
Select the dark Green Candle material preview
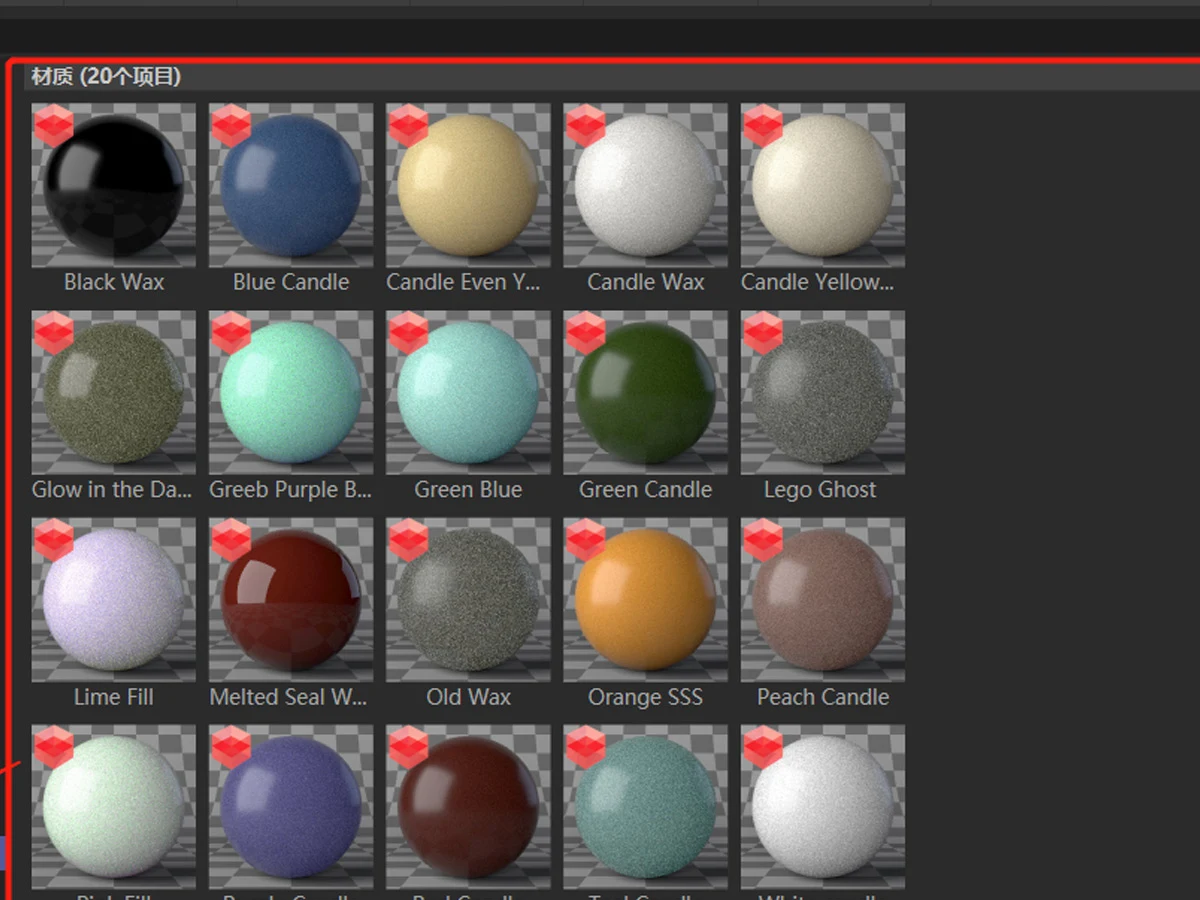[x=645, y=393]
